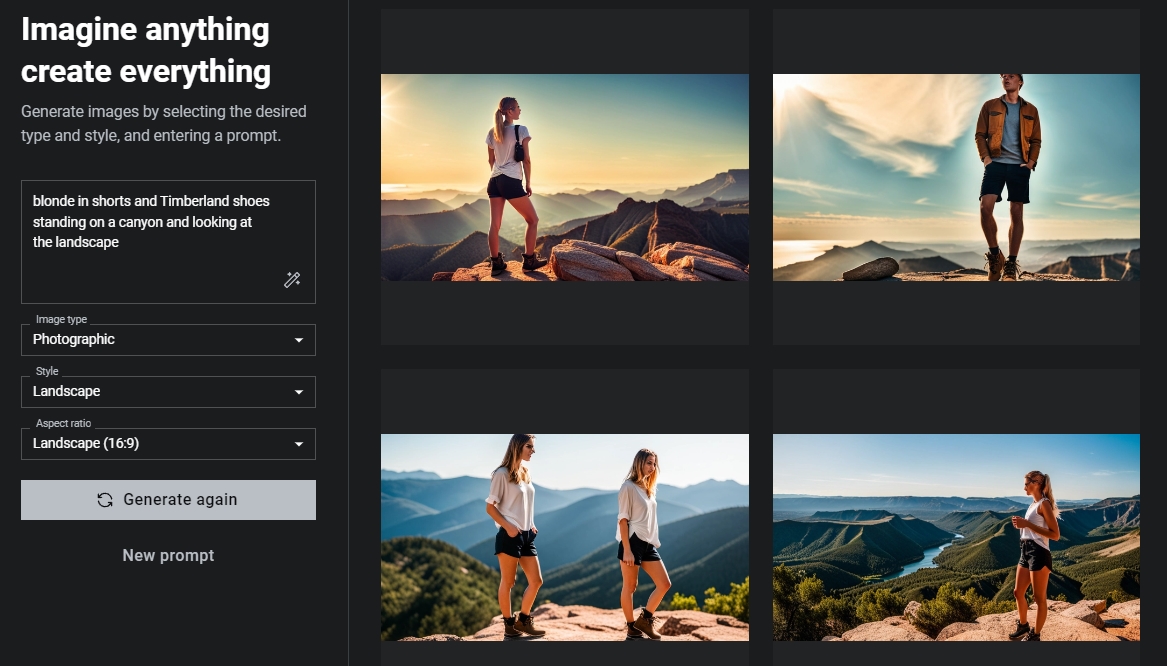Click the Image type dropdown arrow
Image resolution: width=1167 pixels, height=666 pixels.
[x=298, y=340]
